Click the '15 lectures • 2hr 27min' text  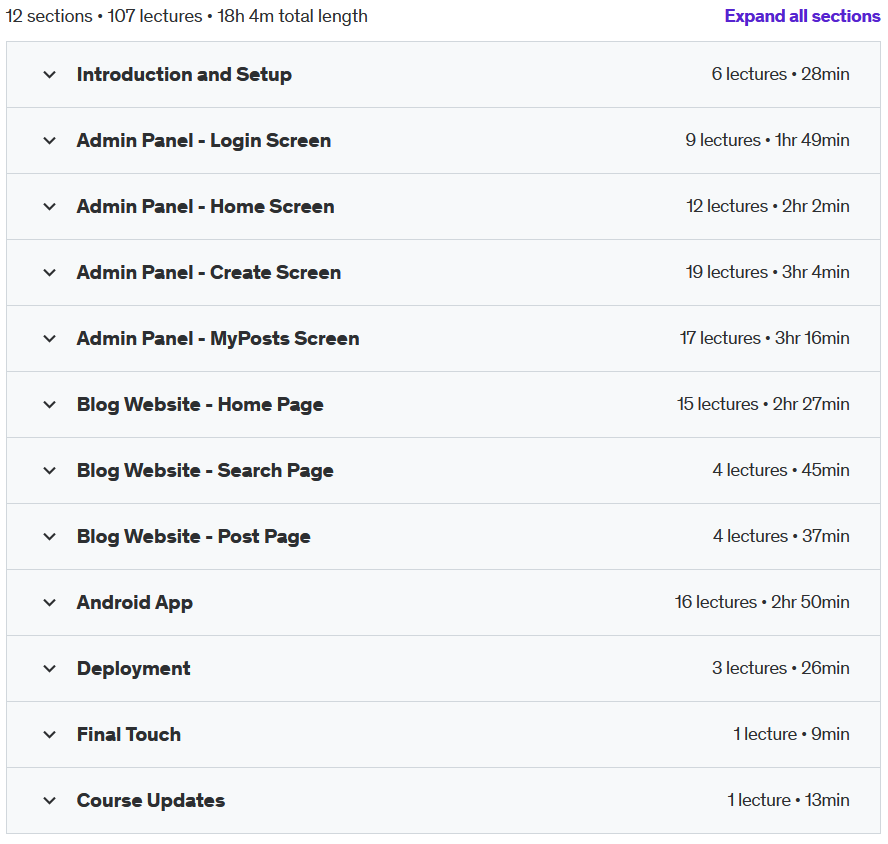[x=763, y=404]
